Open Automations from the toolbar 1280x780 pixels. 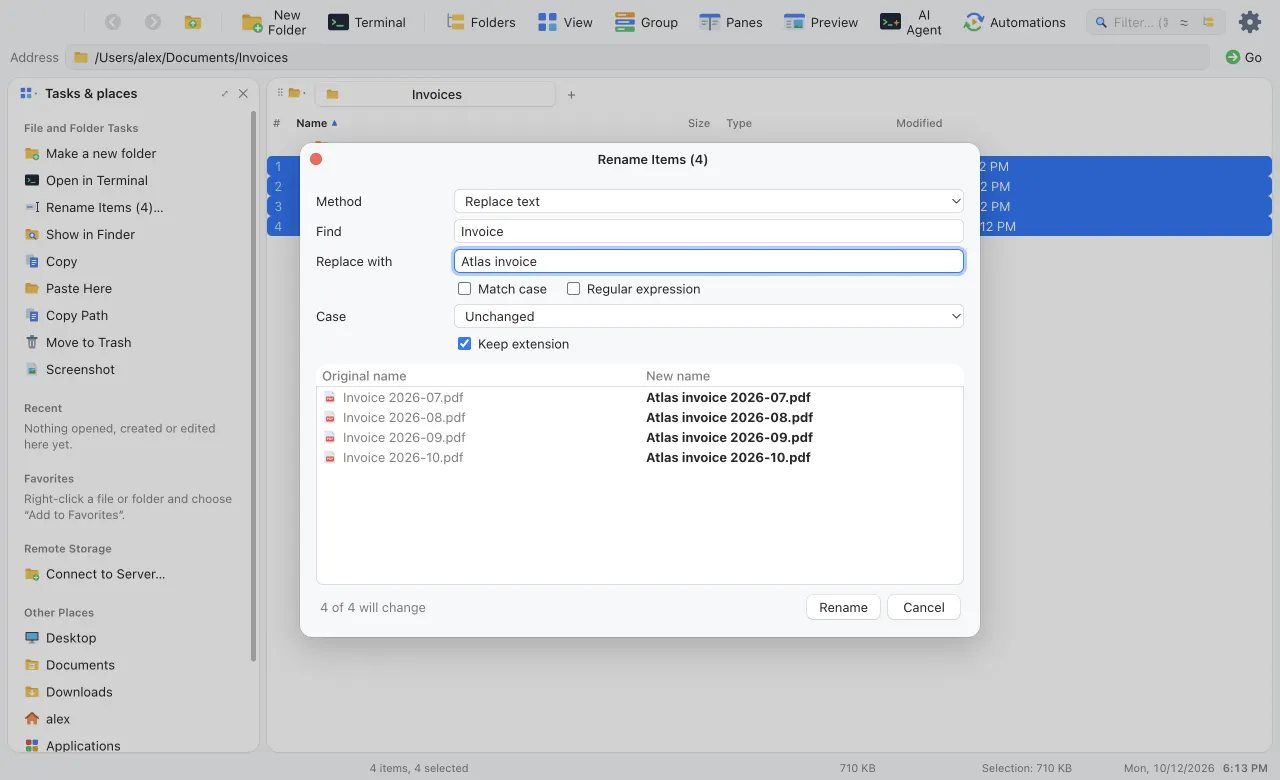1014,22
